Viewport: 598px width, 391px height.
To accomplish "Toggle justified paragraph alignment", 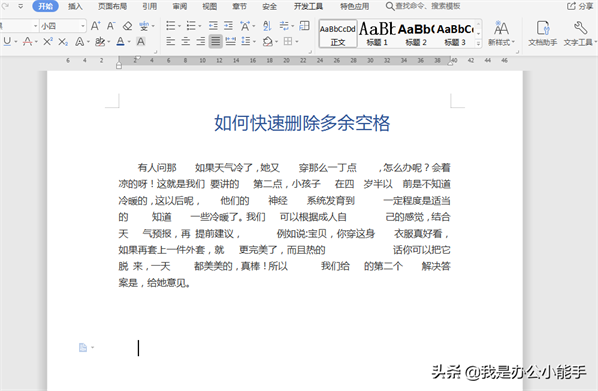I will [x=215, y=42].
